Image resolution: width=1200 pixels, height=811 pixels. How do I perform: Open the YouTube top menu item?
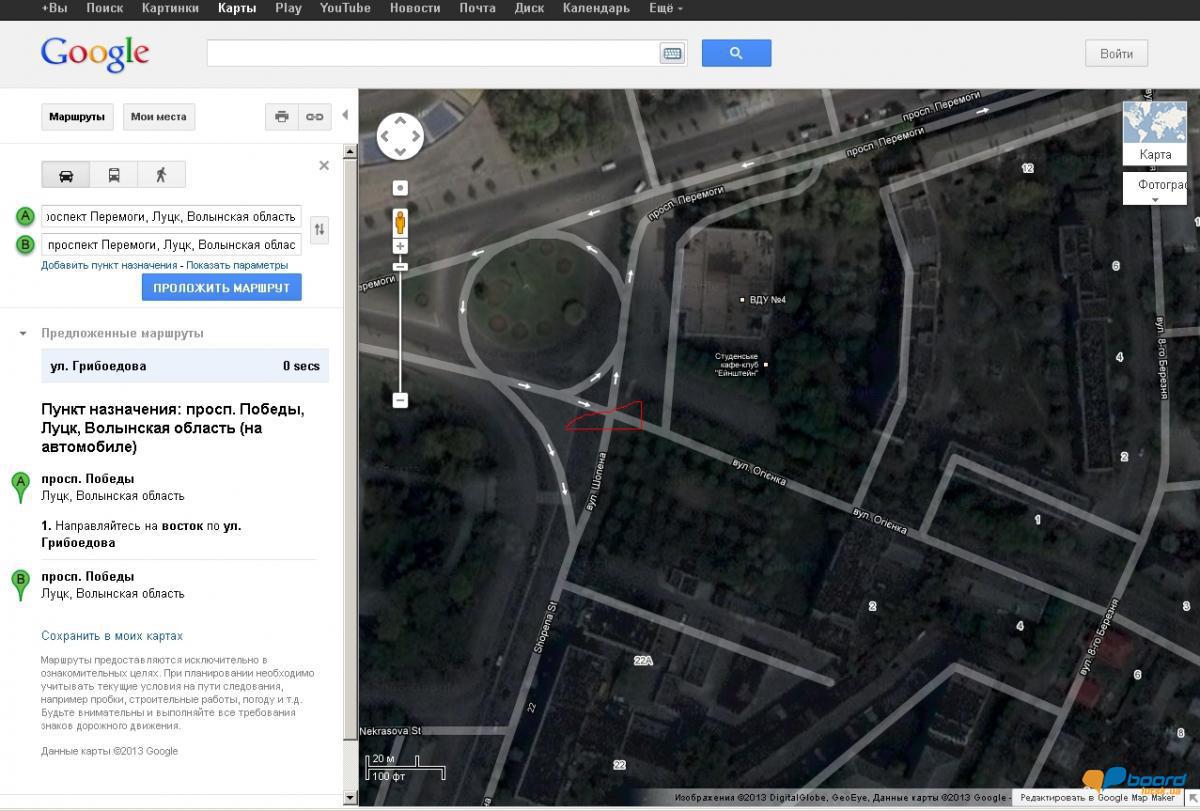pyautogui.click(x=345, y=8)
